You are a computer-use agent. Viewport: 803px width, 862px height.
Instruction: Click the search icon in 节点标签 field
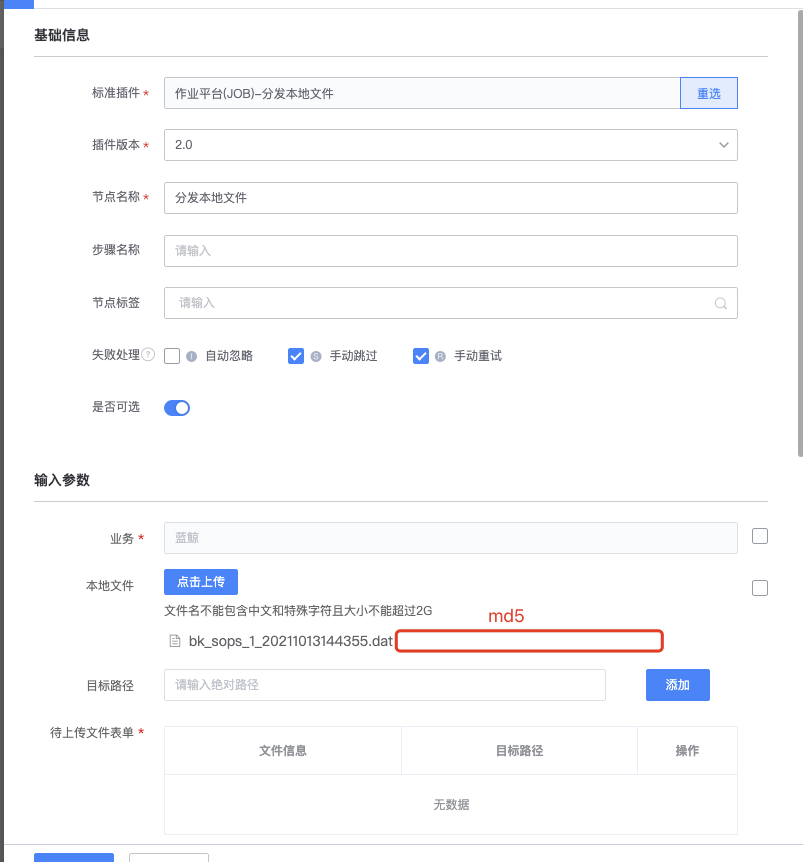tap(721, 303)
